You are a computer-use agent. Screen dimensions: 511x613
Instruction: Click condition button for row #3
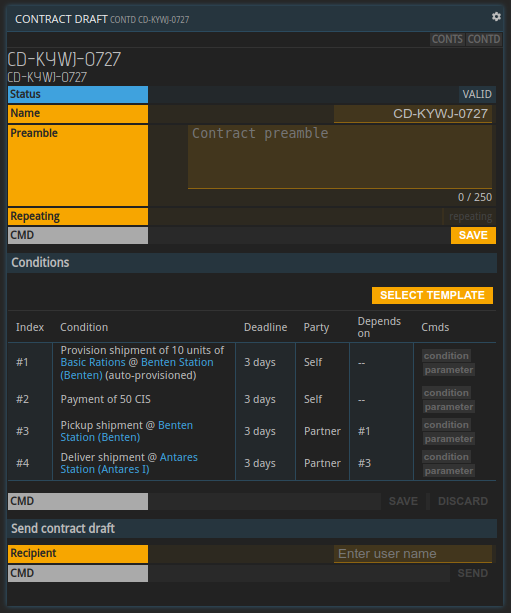(x=446, y=425)
